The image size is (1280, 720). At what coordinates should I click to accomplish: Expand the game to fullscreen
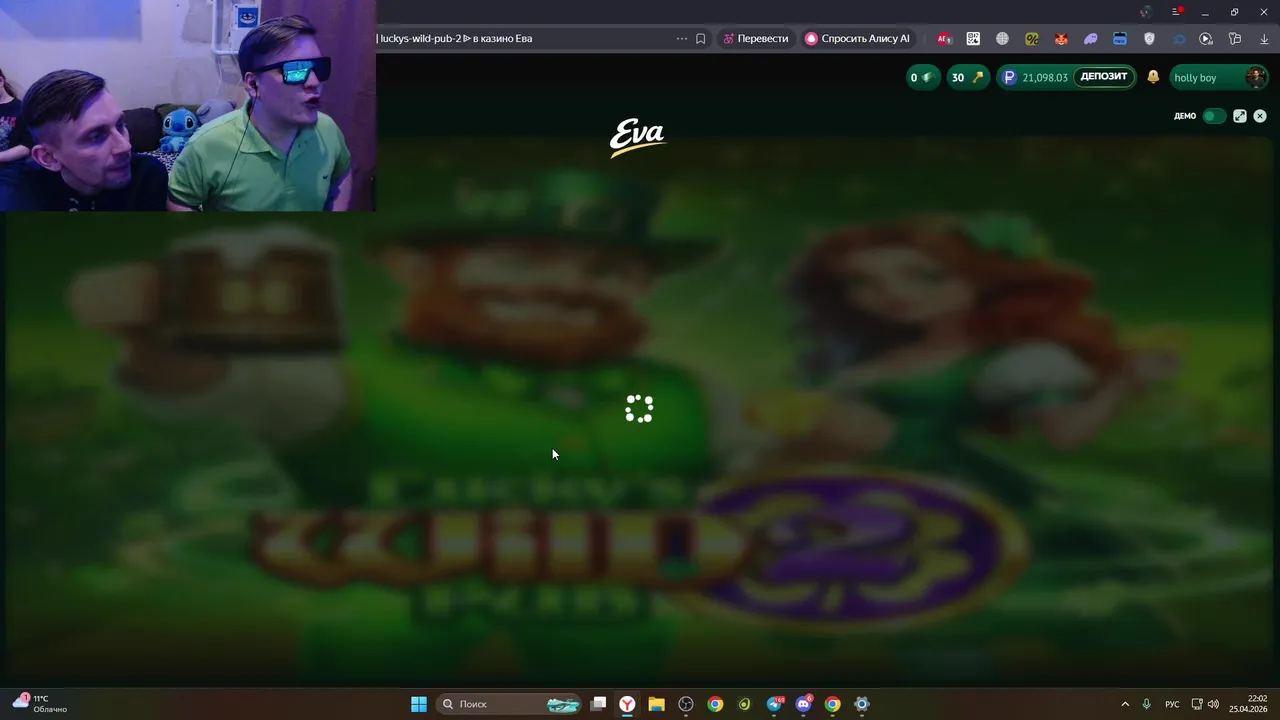click(1240, 116)
